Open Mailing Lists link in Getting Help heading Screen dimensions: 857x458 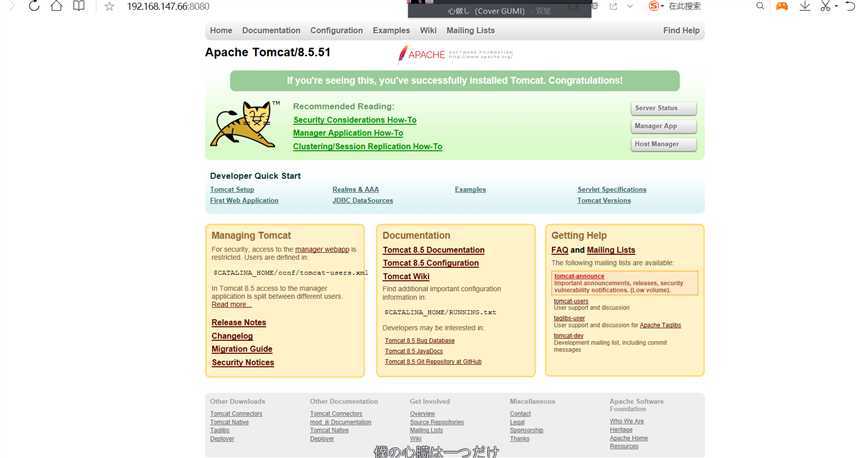tap(611, 250)
